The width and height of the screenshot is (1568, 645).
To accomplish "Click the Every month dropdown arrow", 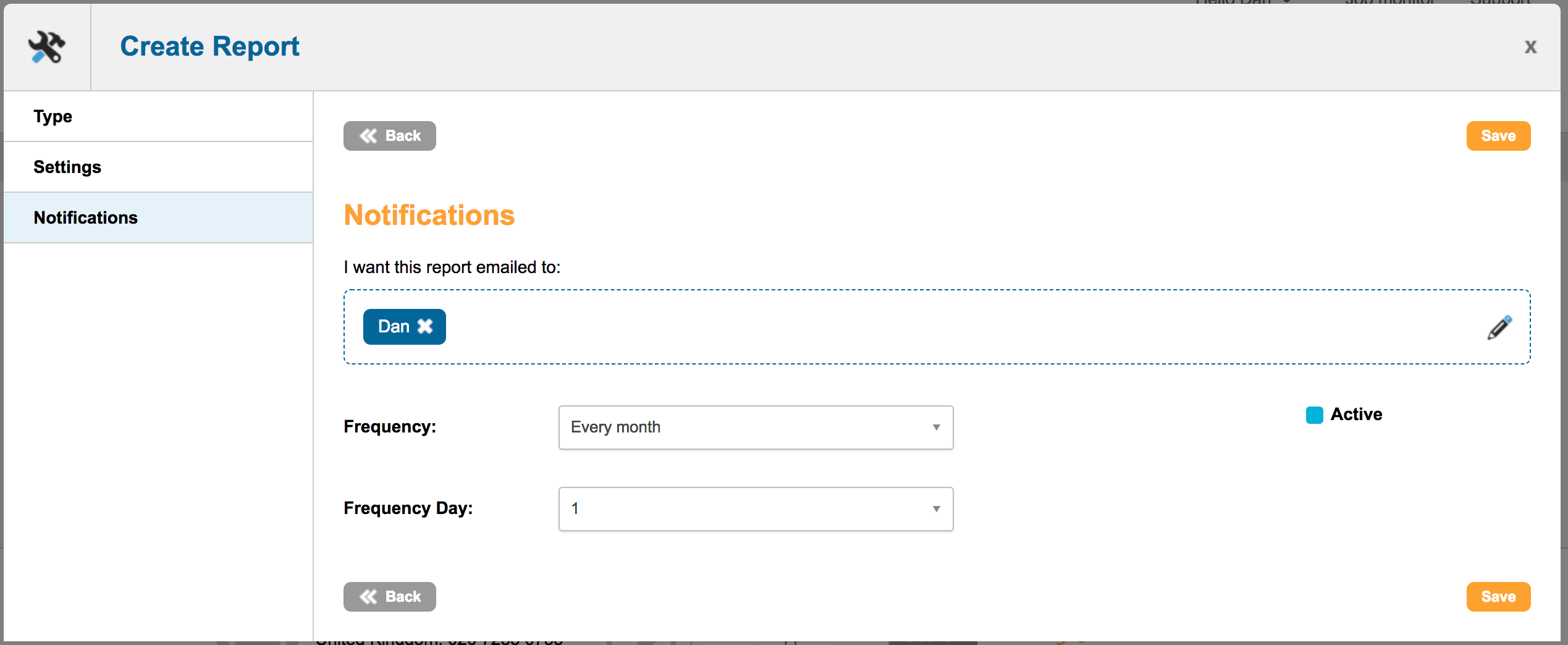I will pos(936,428).
